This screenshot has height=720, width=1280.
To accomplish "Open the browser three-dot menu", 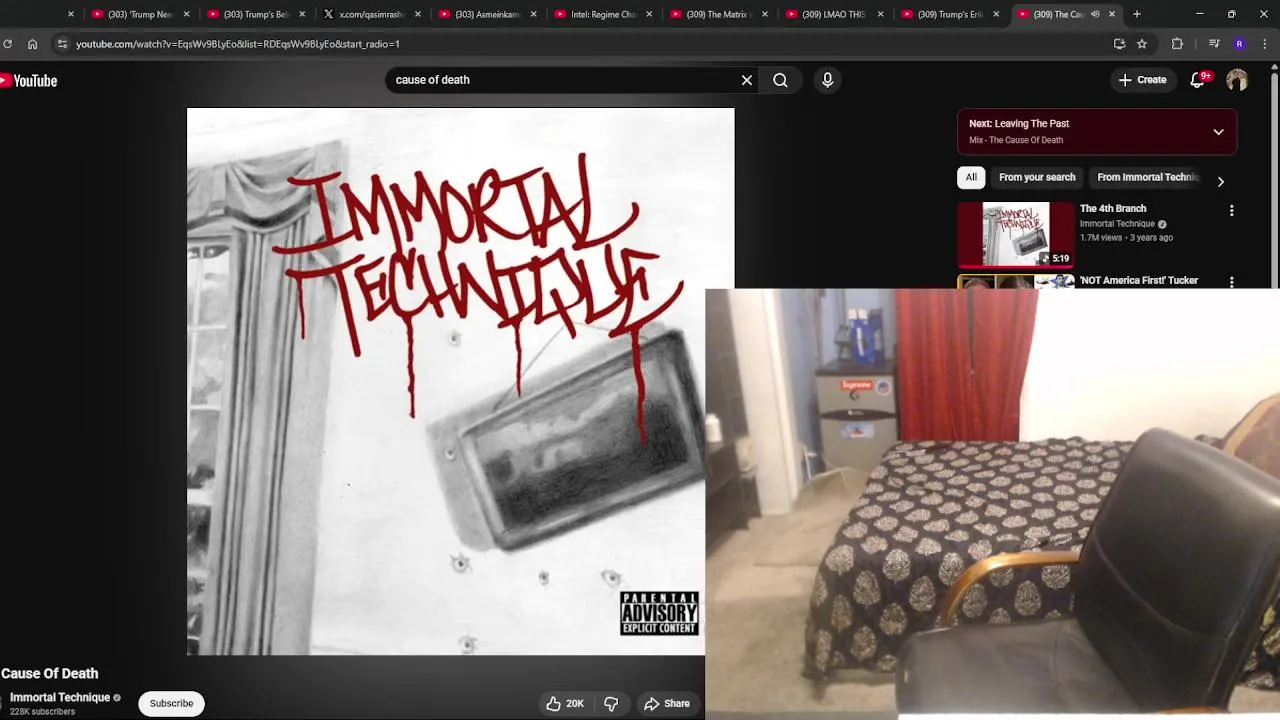I will click(x=1265, y=44).
